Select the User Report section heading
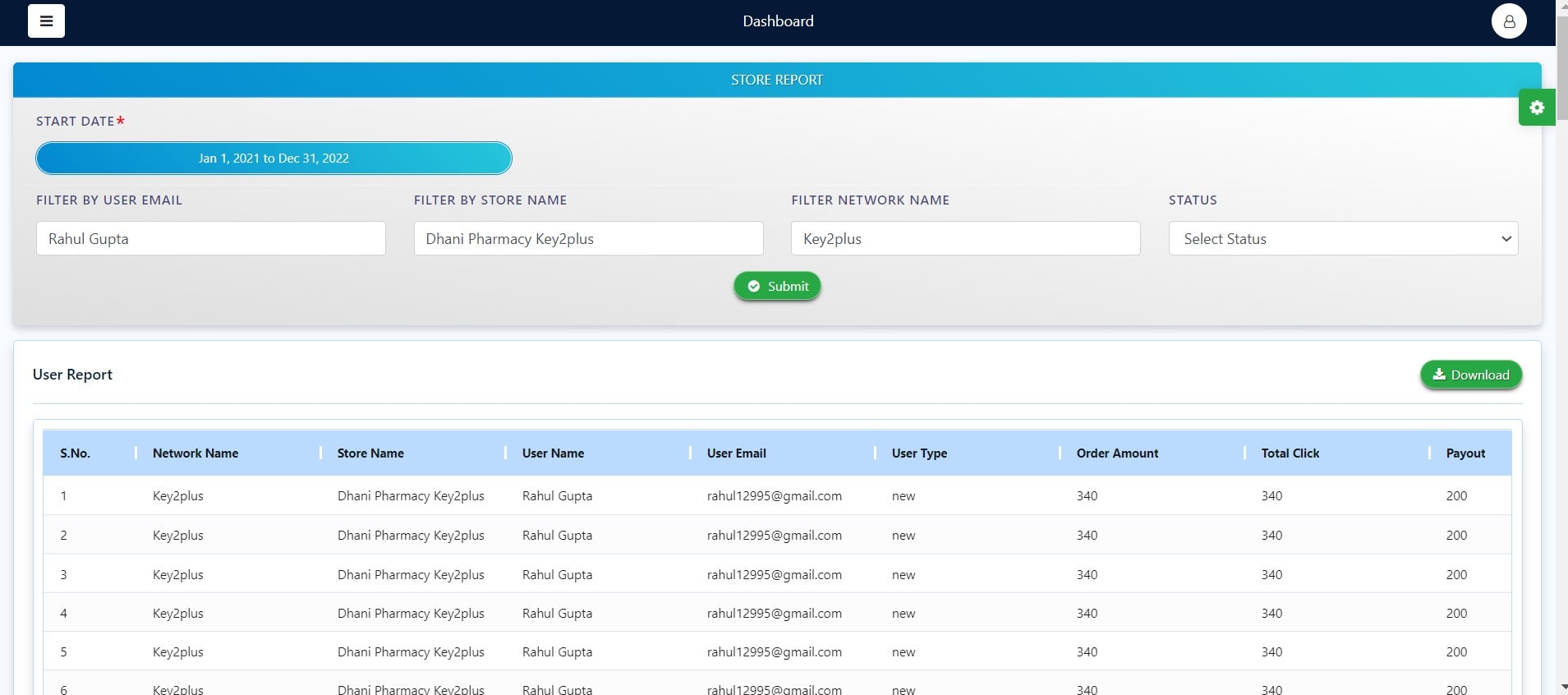 [72, 375]
